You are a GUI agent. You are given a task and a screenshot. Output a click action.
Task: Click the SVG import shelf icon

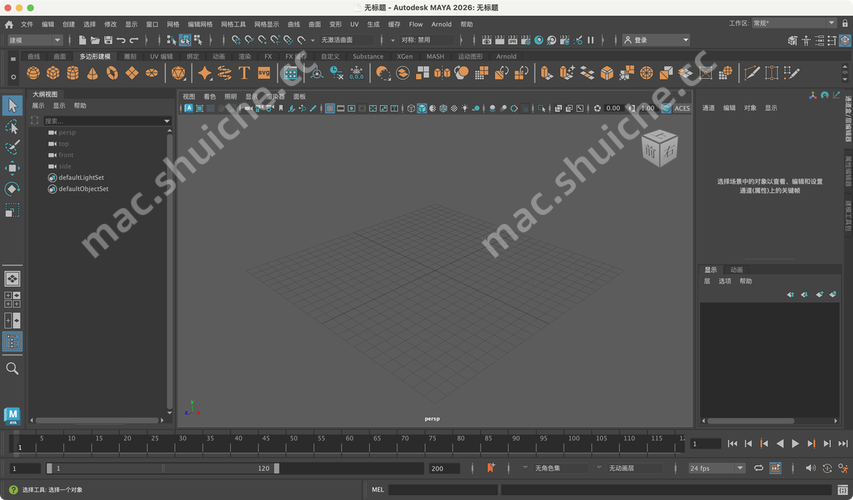(x=264, y=73)
